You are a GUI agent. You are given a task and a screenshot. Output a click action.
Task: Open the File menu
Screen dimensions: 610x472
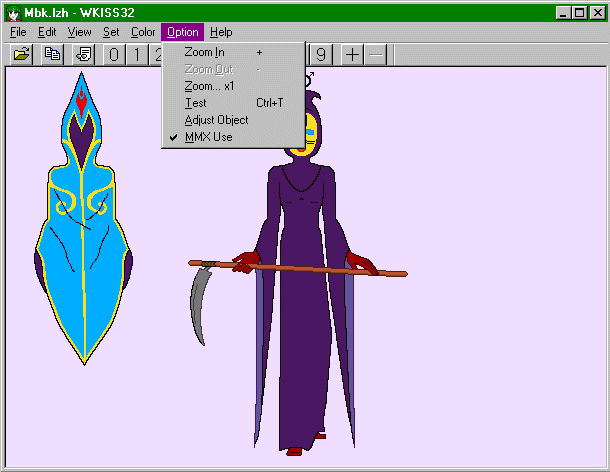[x=18, y=32]
